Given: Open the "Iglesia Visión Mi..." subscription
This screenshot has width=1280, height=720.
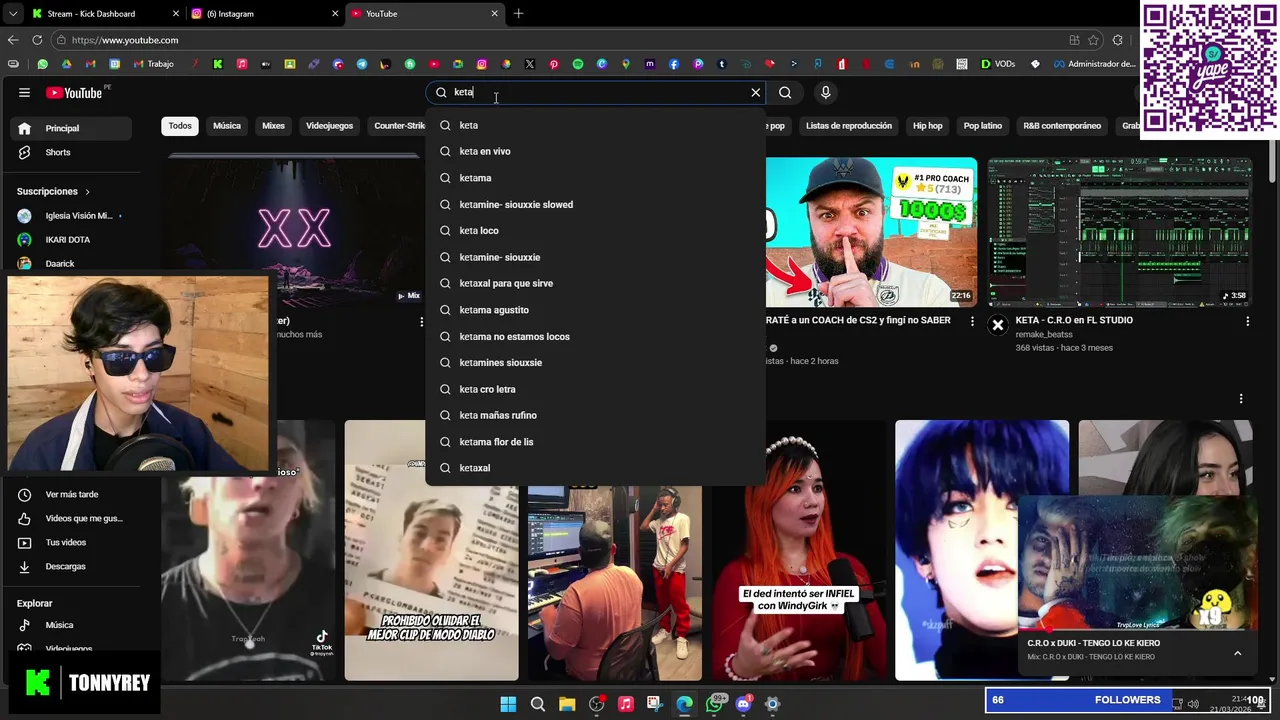Looking at the screenshot, I should [x=71, y=216].
